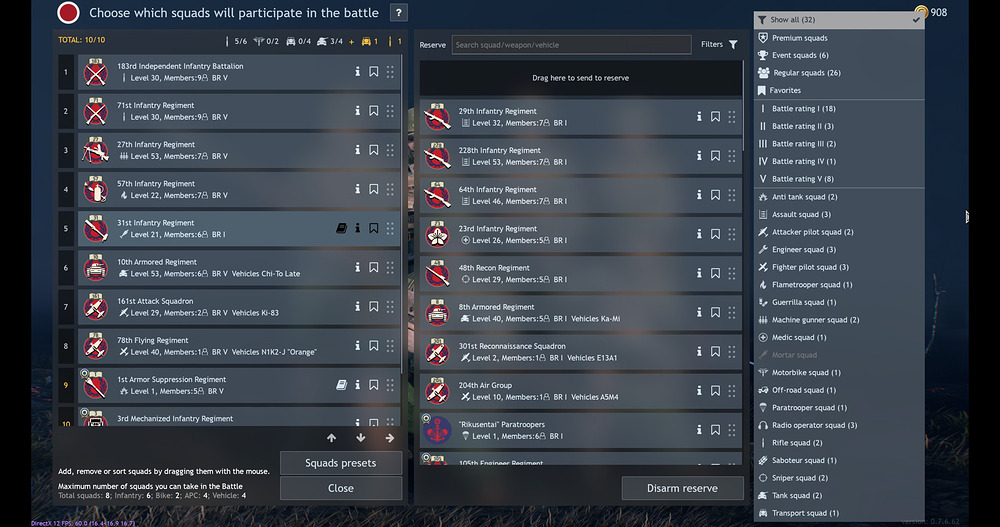Image resolution: width=1000 pixels, height=527 pixels.
Task: Select the 183rd Independent Infantry Battalion emblem
Action: pos(96,72)
